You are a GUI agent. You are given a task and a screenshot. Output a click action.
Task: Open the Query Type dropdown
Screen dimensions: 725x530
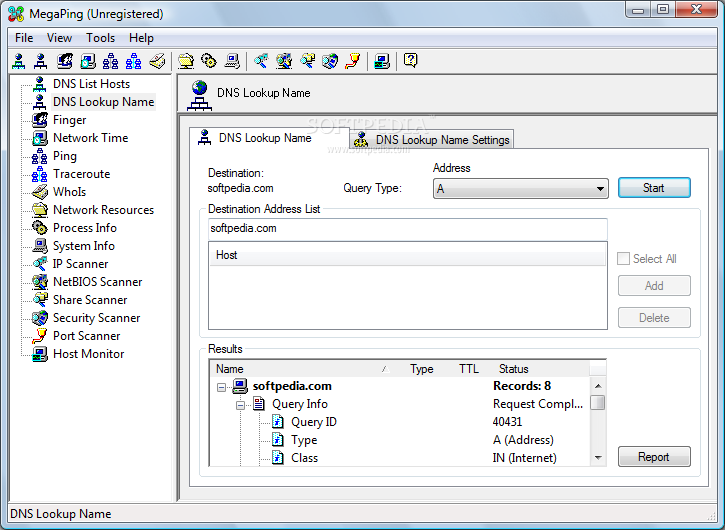[521, 189]
